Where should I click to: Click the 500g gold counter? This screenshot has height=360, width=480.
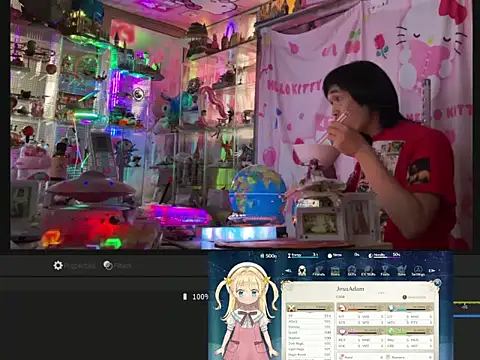coord(269,256)
